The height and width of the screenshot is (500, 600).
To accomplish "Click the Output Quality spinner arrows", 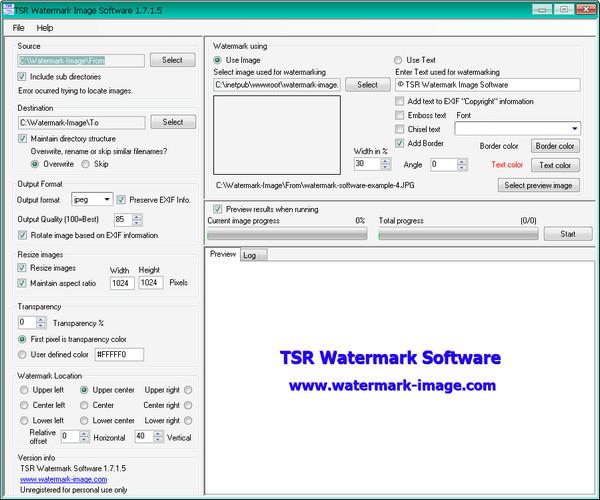I will tap(137, 220).
